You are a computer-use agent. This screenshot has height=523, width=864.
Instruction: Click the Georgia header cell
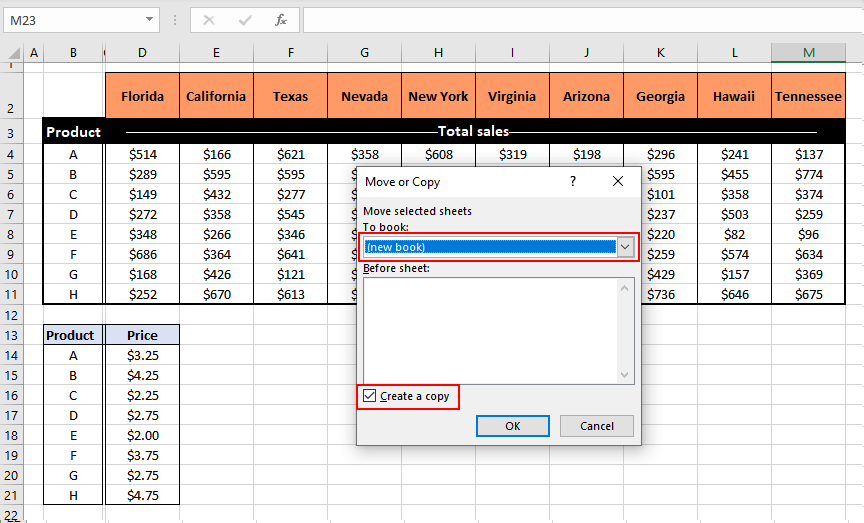coord(660,96)
